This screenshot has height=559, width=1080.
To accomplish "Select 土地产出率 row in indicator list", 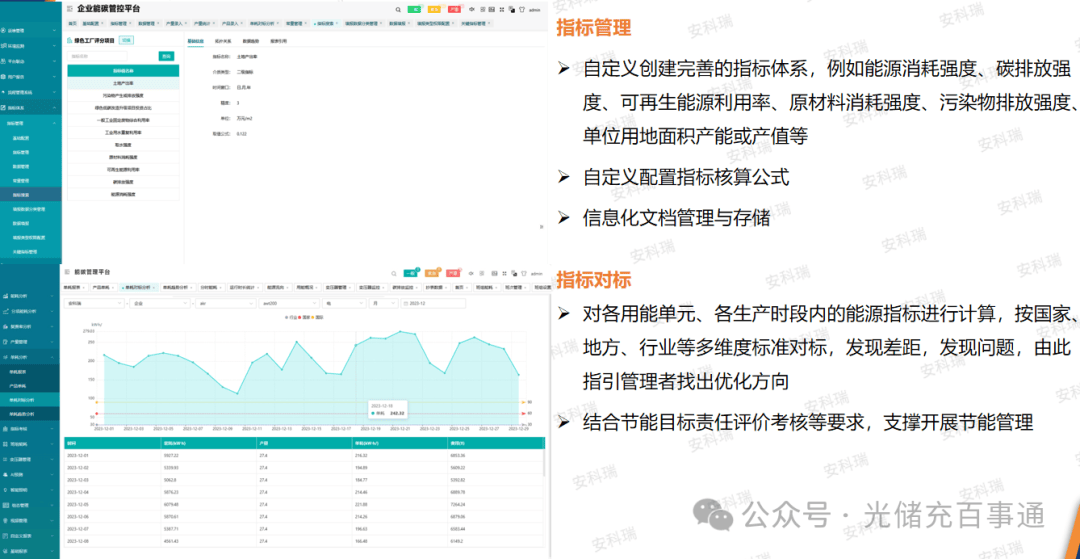I will click(123, 82).
